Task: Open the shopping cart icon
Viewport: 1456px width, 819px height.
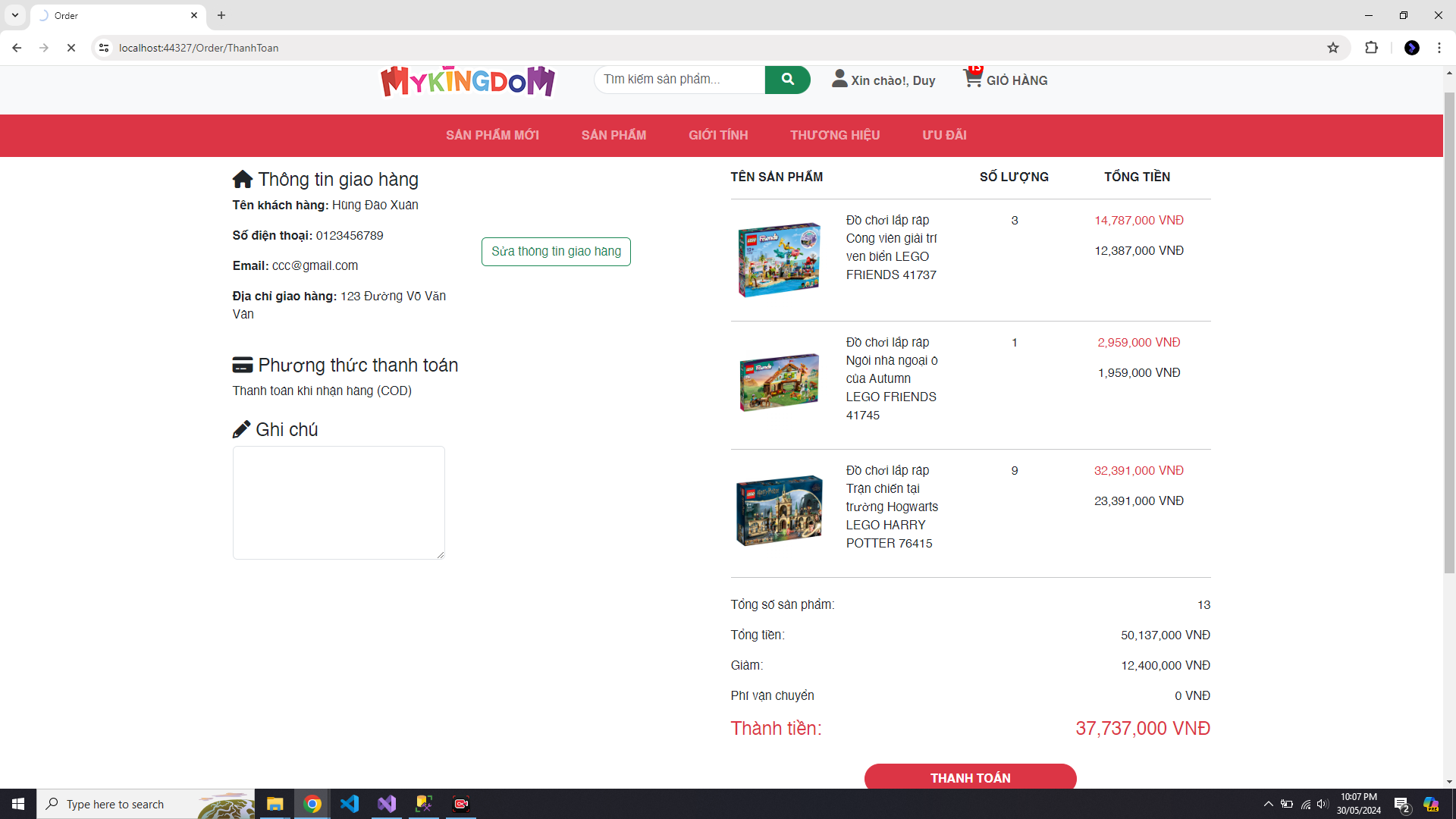Action: 973,77
